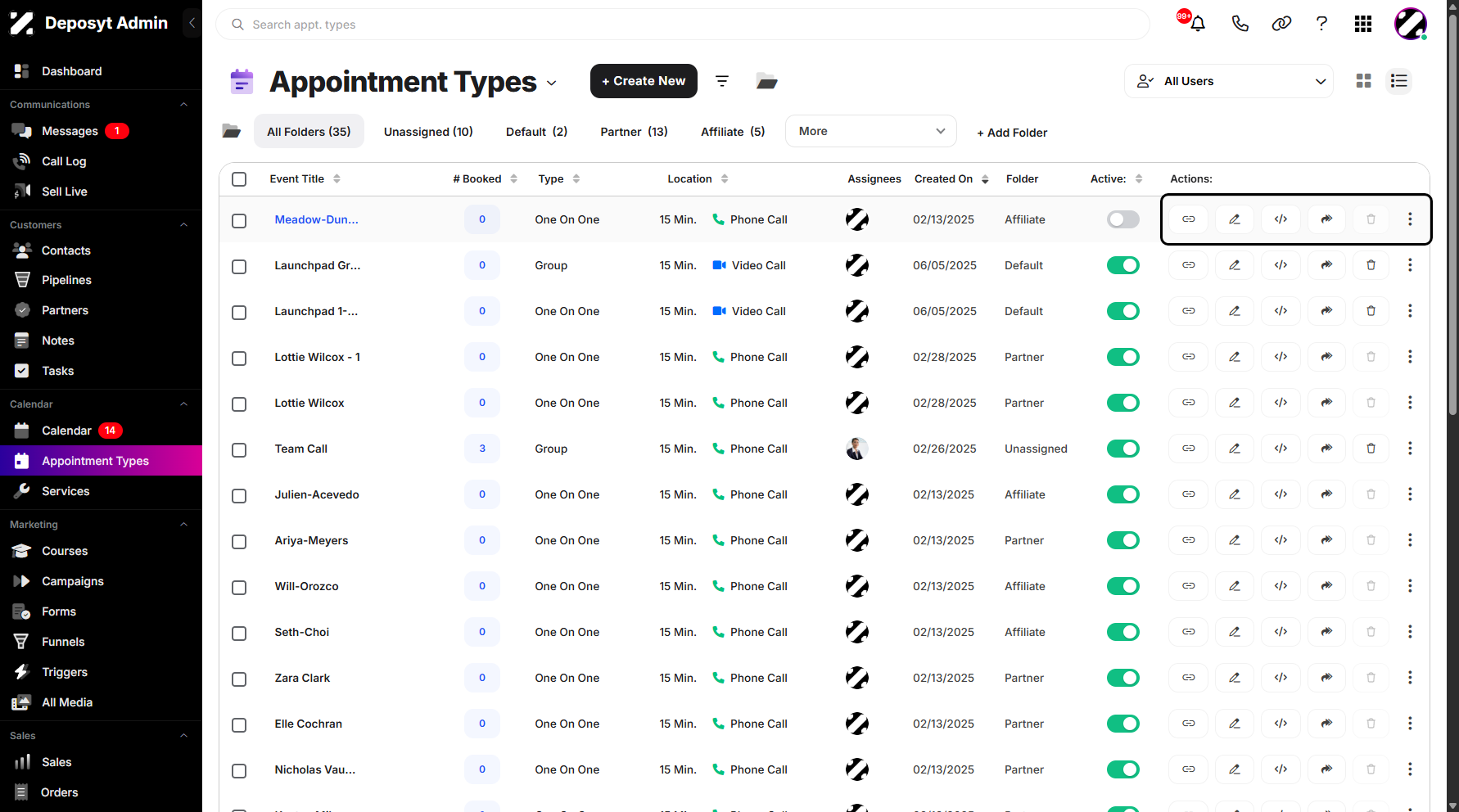Image resolution: width=1459 pixels, height=812 pixels.
Task: Check the Lottie Wilcox row checkbox
Action: [x=239, y=404]
